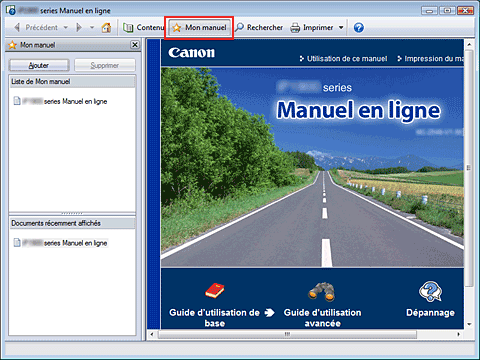480x360 pixels.
Task: Click the Ajouter button
Action: [39, 65]
